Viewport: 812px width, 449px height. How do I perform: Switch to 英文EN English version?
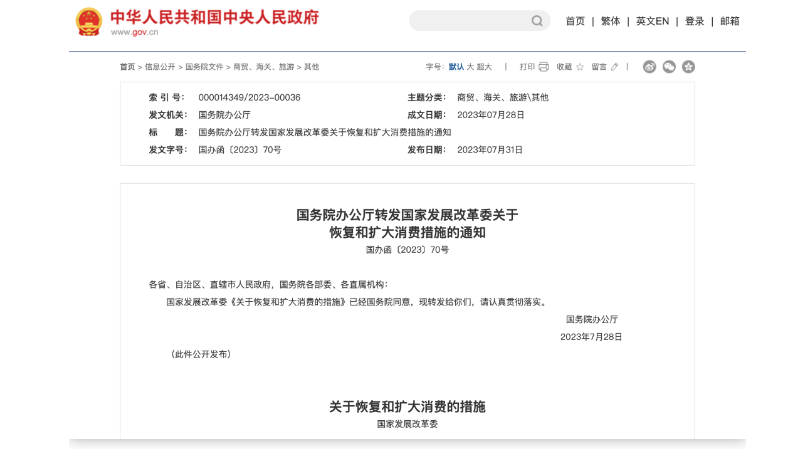(x=652, y=21)
